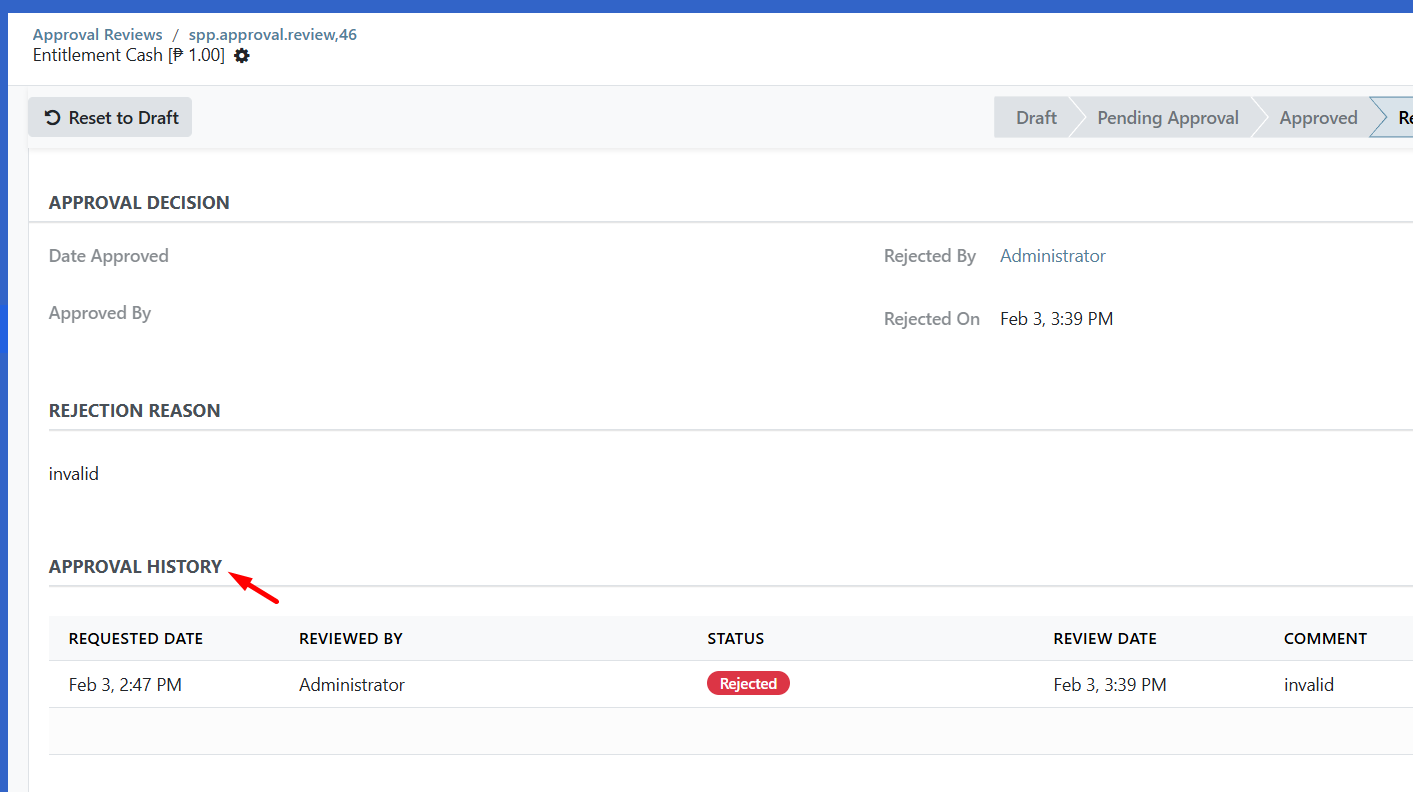Select the Approved status stage
1413x792 pixels.
(x=1317, y=118)
